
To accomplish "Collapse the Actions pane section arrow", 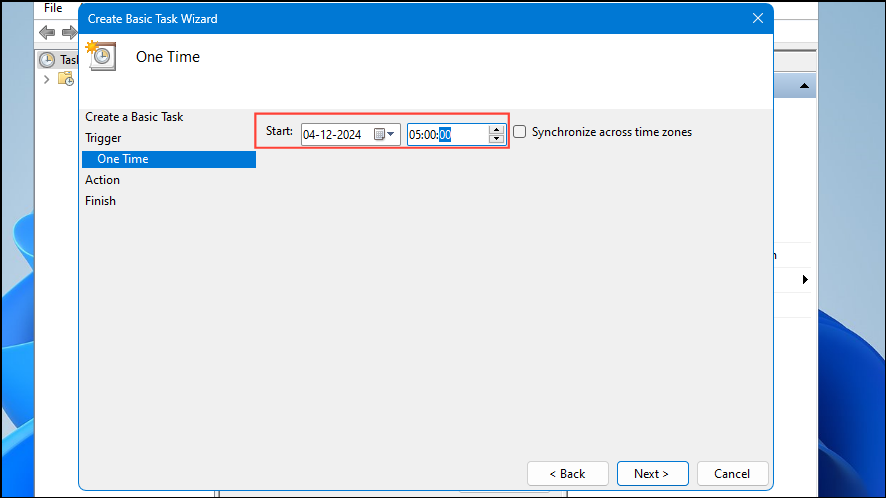I will coord(803,87).
